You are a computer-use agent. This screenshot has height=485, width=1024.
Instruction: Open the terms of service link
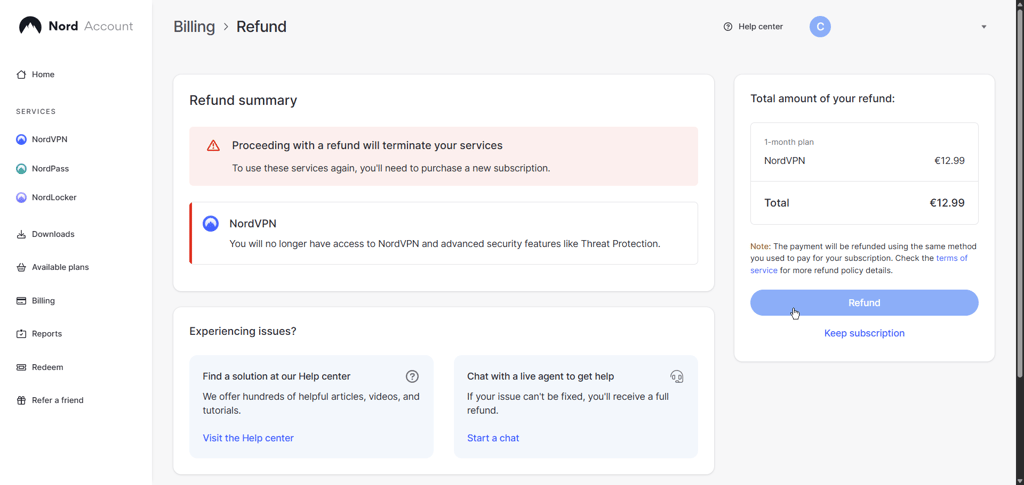pos(859,264)
